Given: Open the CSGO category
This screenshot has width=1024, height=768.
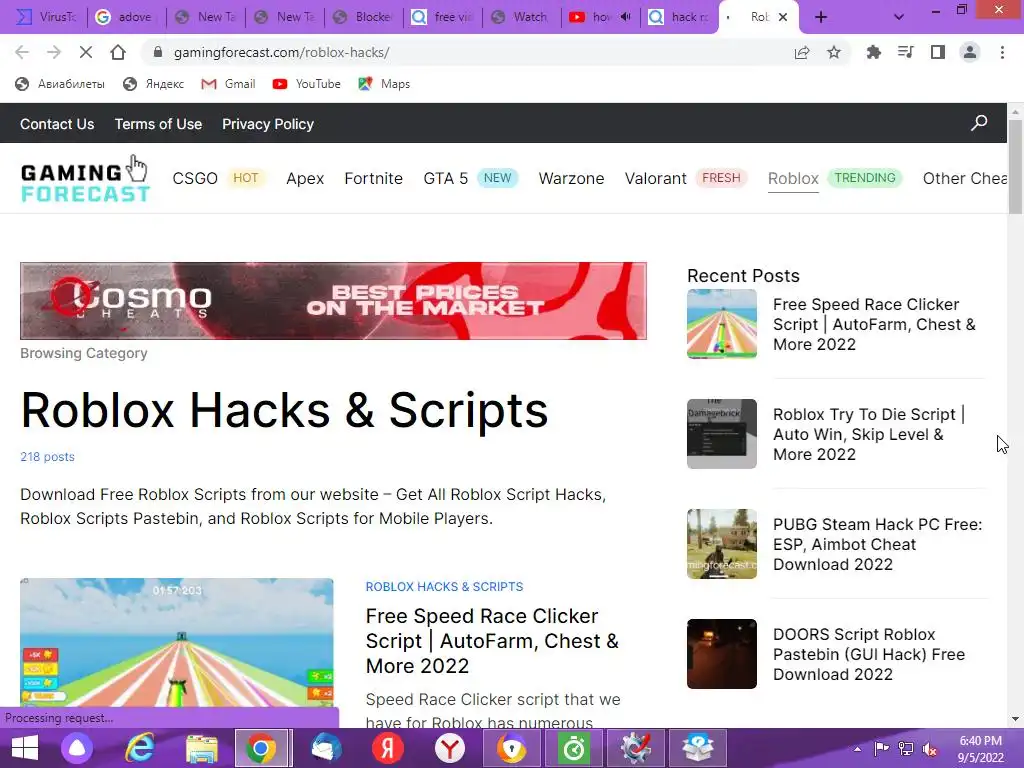Looking at the screenshot, I should click(195, 178).
